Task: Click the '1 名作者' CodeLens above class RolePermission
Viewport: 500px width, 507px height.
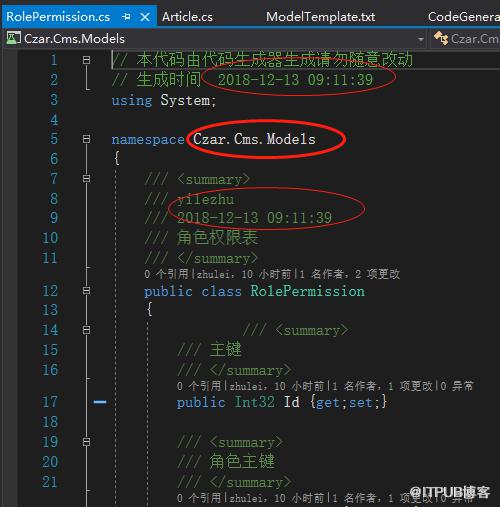Action: [321, 274]
